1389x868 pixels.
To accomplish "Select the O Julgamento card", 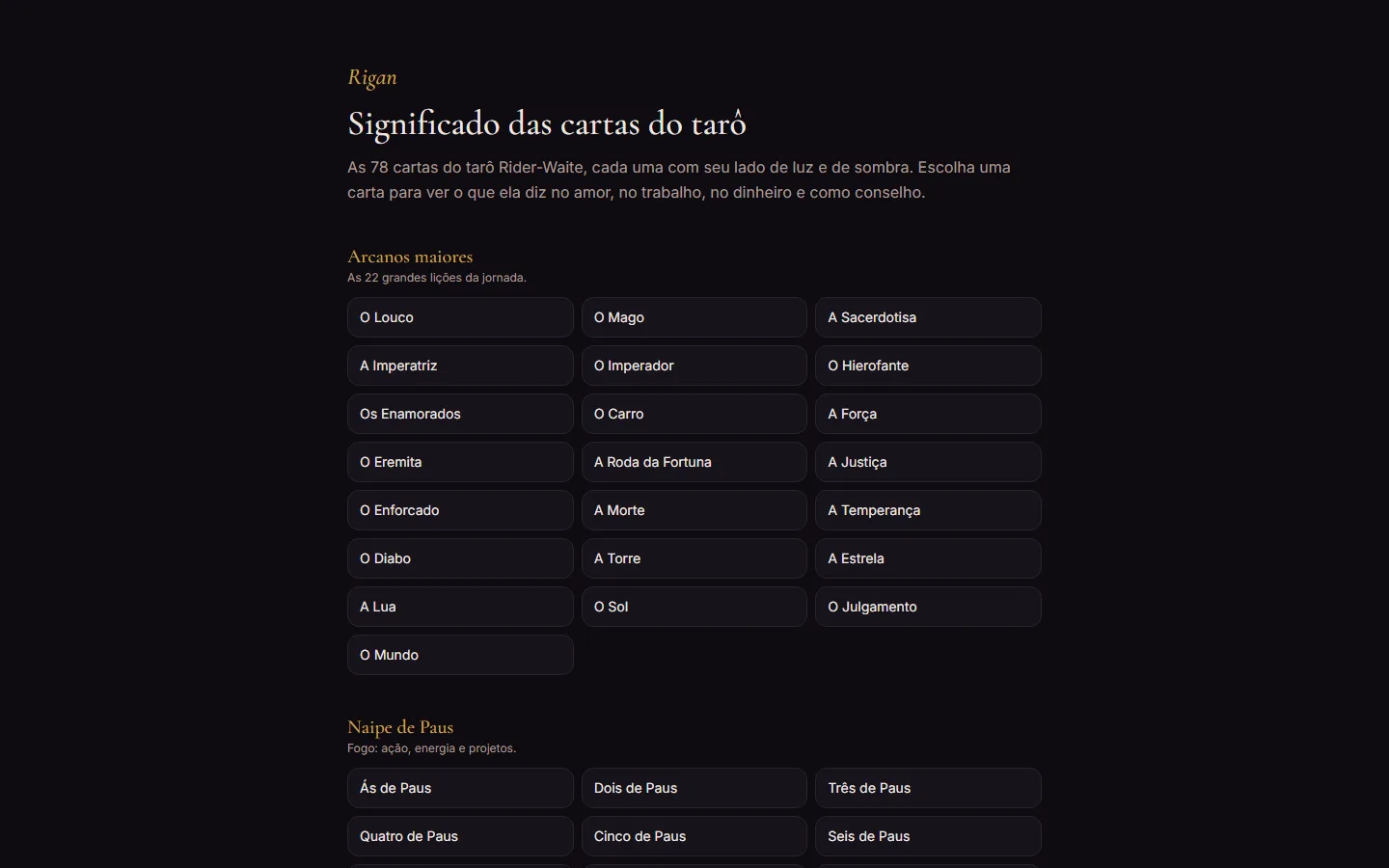I will [x=928, y=607].
